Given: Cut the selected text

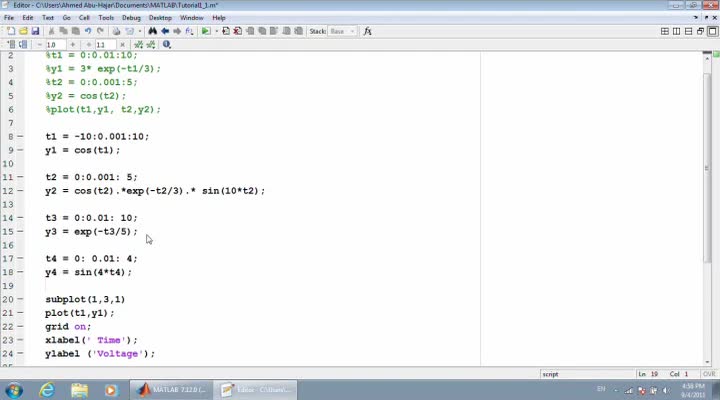Looking at the screenshot, I should (x=51, y=31).
